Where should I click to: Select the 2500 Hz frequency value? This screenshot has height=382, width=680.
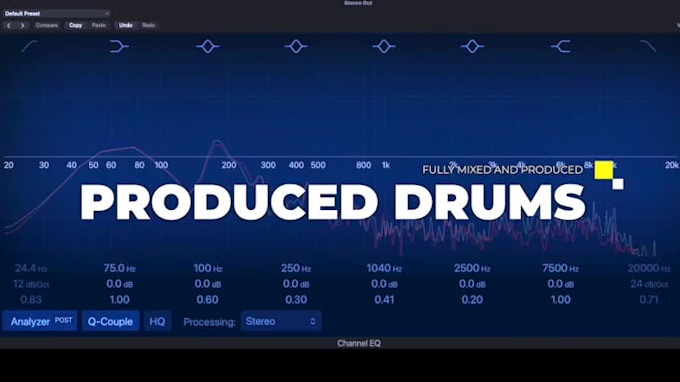(x=472, y=268)
